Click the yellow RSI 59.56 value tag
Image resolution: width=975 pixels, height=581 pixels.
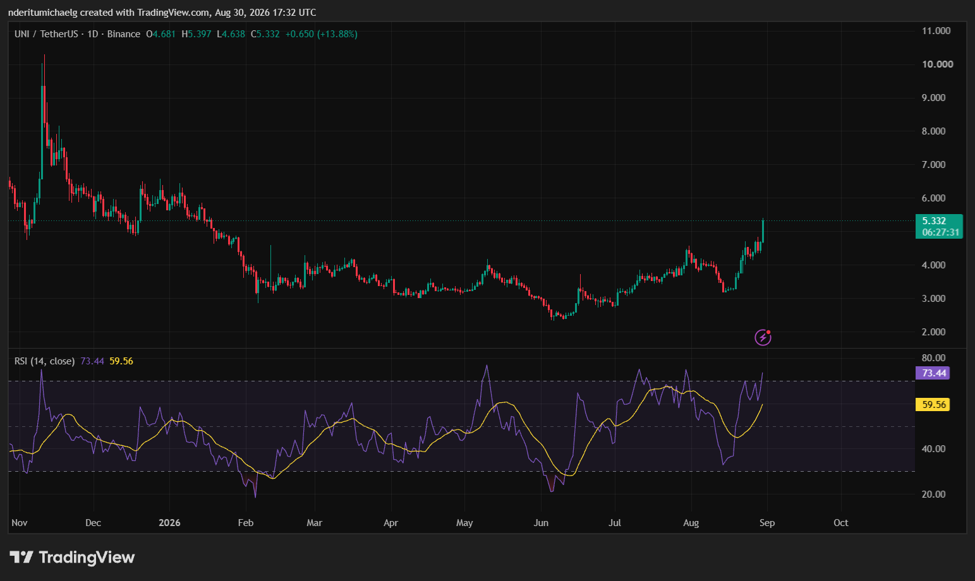[933, 404]
